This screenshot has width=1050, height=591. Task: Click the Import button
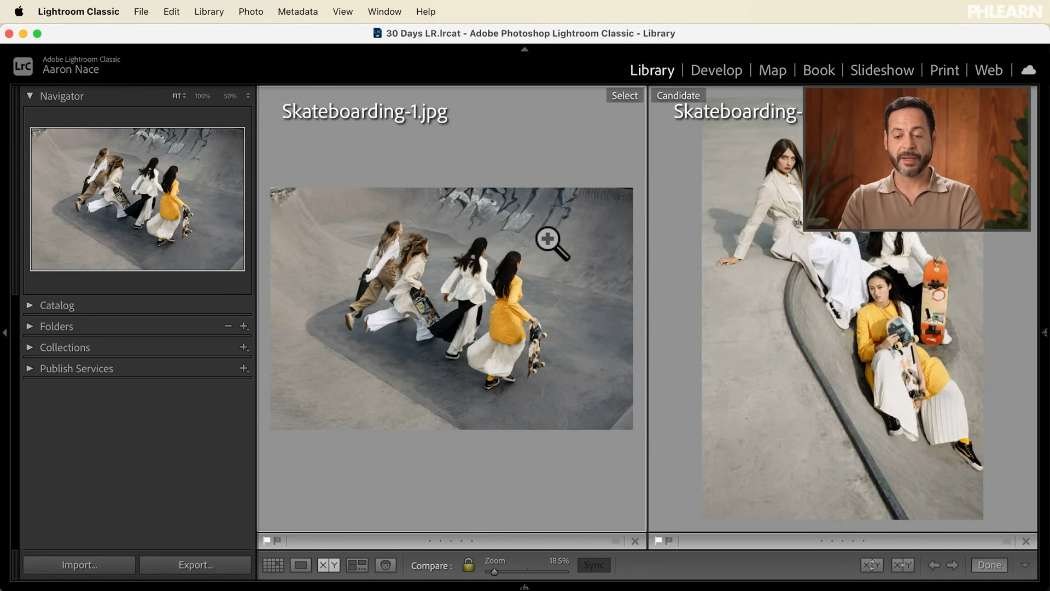79,565
